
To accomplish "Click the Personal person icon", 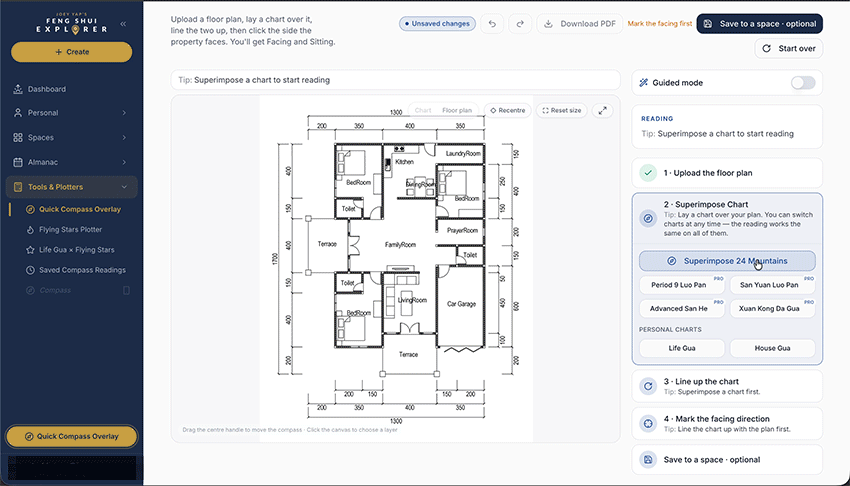I will pos(18,113).
